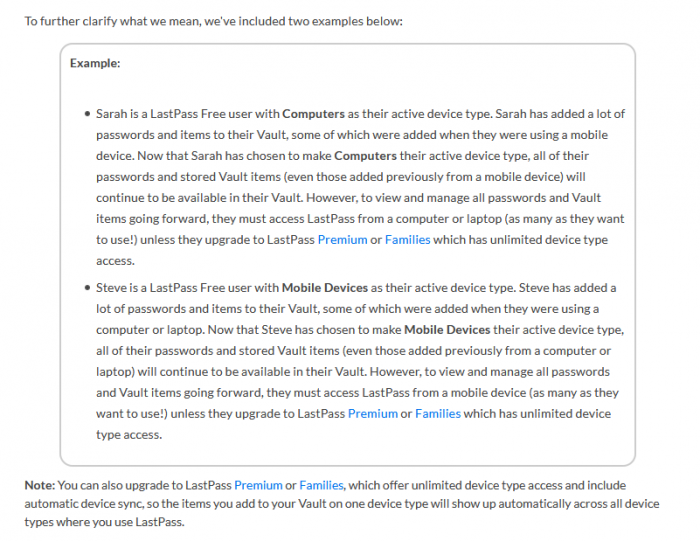Click the Premium link in Steve's example
700x541 pixels.
pyautogui.click(x=372, y=414)
